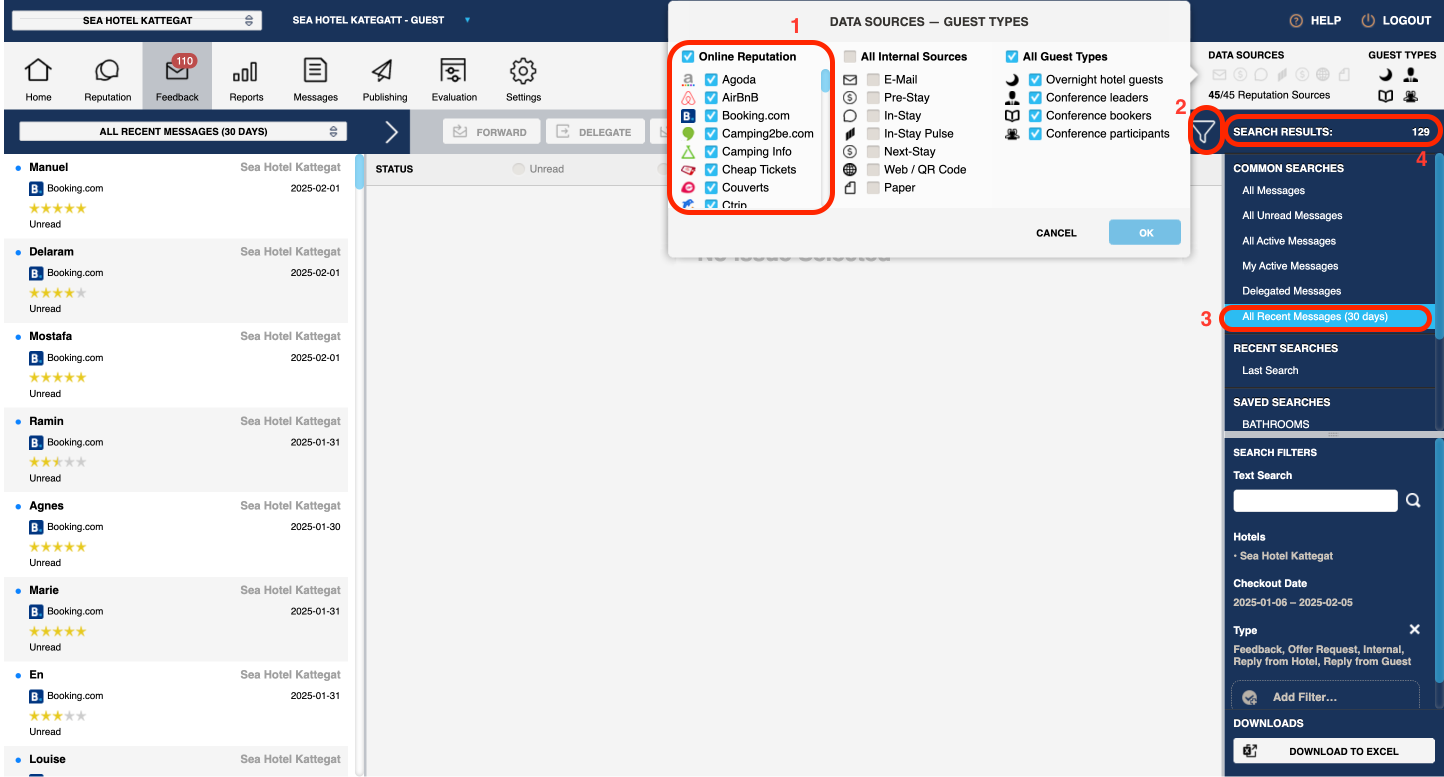Click into the Text Search input field
The image size is (1444, 777).
point(1315,501)
